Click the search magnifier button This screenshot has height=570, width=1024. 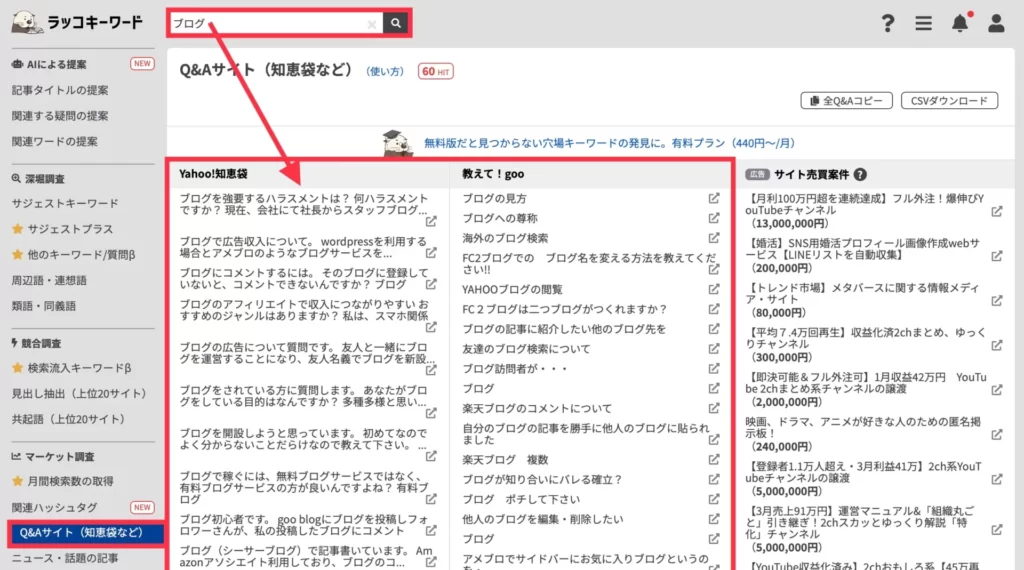(396, 23)
